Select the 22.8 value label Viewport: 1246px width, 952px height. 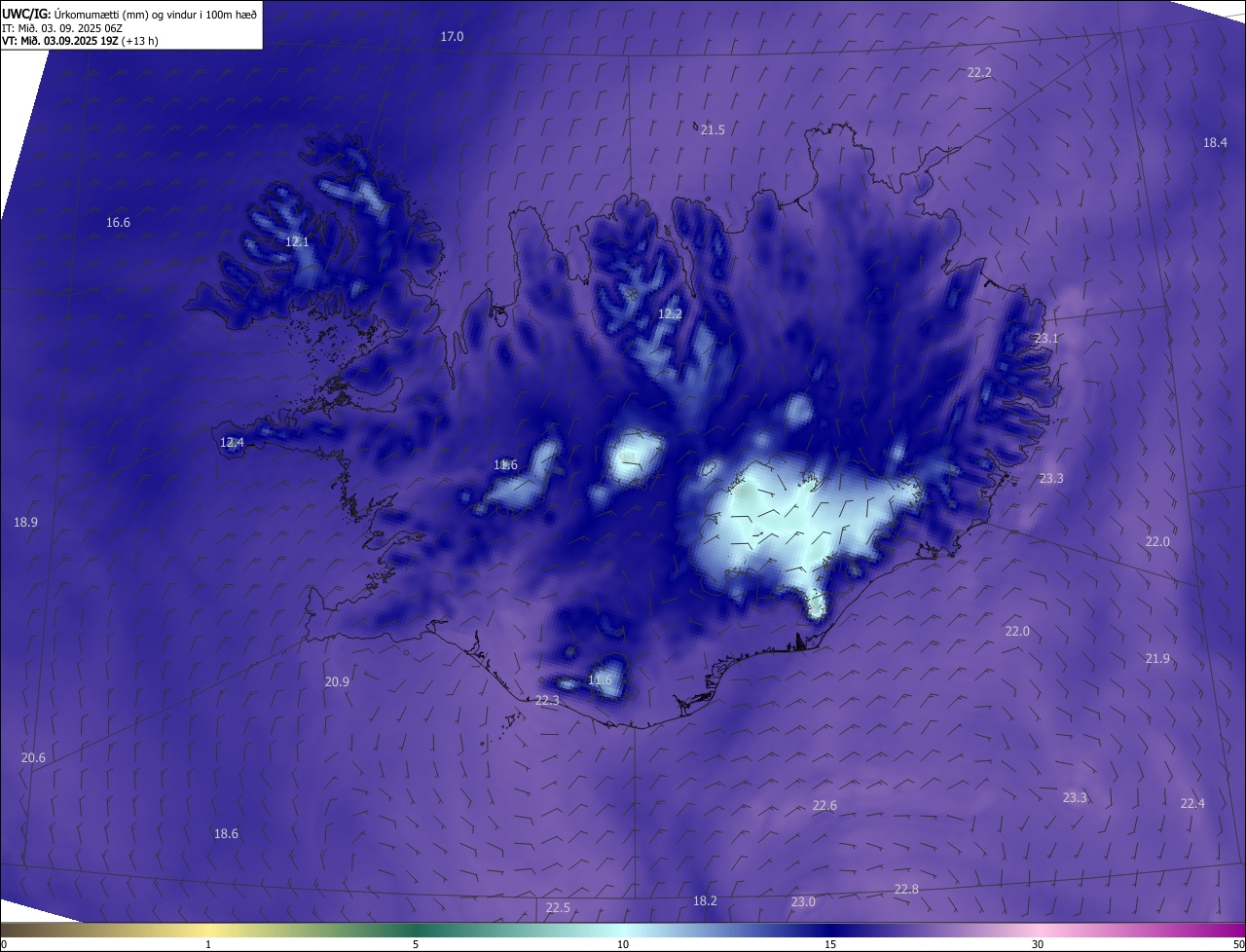[x=906, y=889]
